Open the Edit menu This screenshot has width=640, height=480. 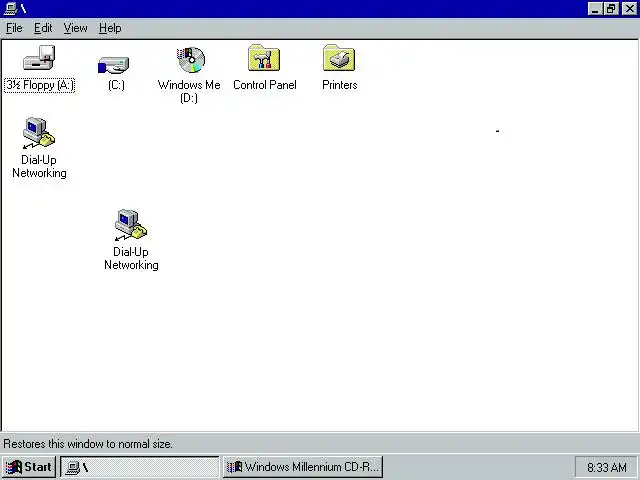(x=43, y=28)
